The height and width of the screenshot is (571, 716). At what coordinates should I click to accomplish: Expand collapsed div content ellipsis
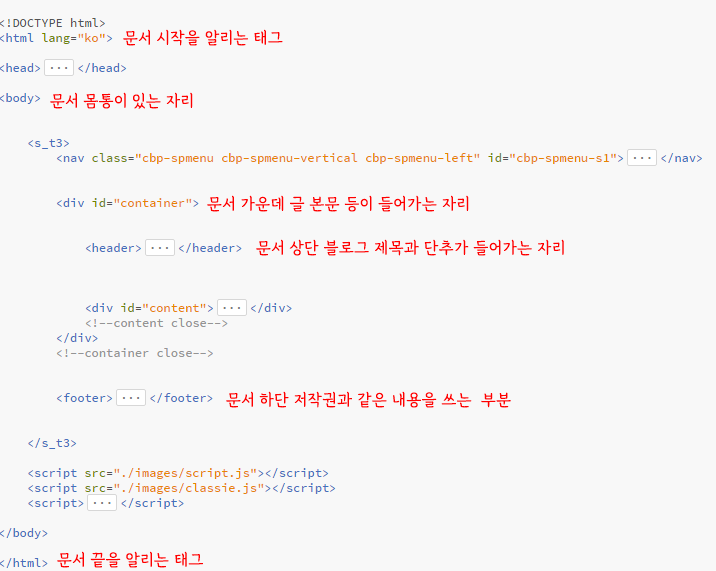click(232, 308)
